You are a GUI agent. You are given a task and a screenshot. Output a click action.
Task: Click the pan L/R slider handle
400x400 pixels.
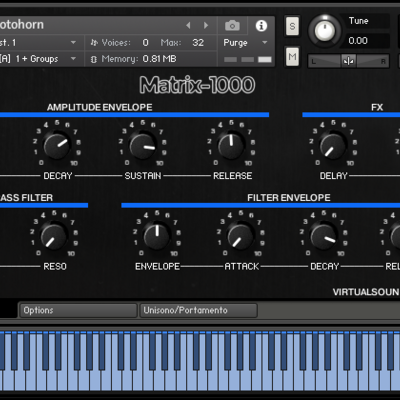click(349, 61)
